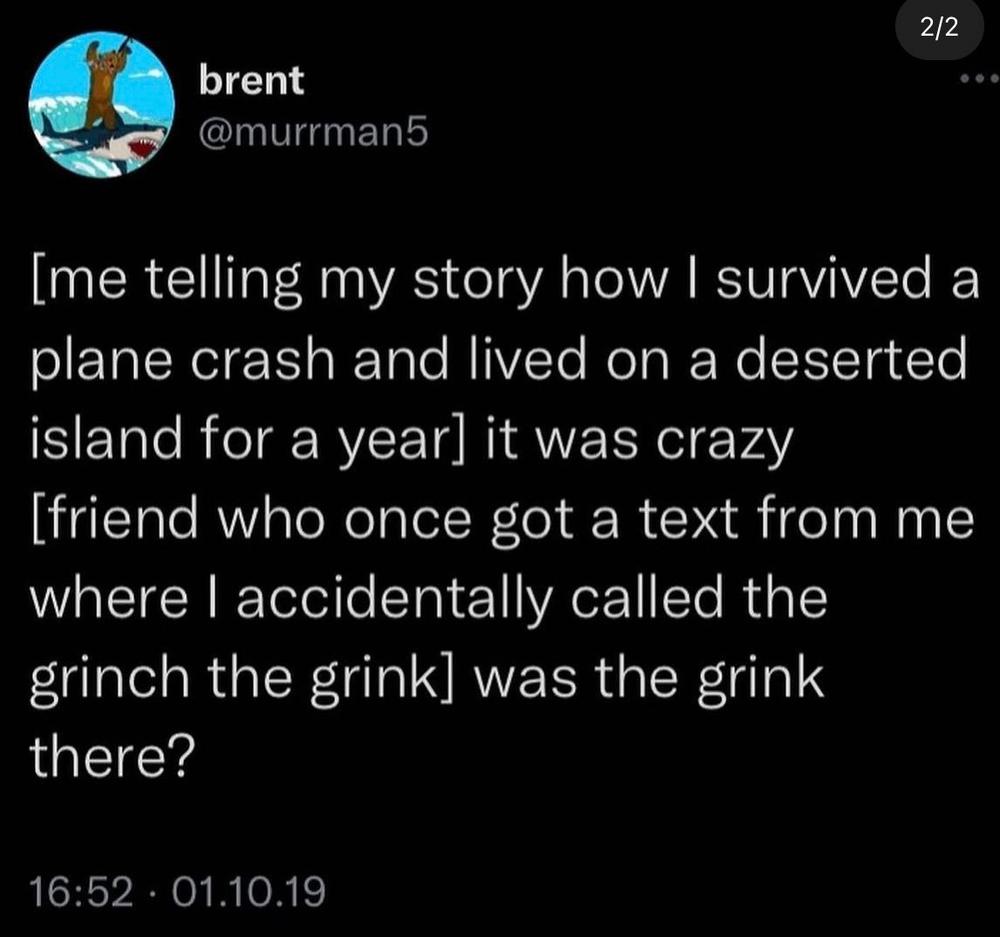
Task: Click the 16:52 tweet timestamp
Action: pos(82,891)
